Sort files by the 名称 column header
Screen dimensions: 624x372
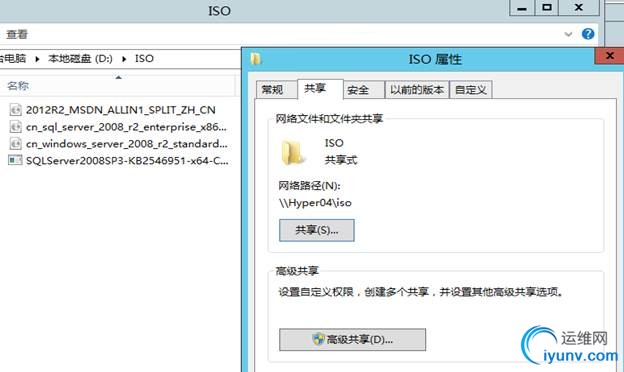(x=18, y=86)
